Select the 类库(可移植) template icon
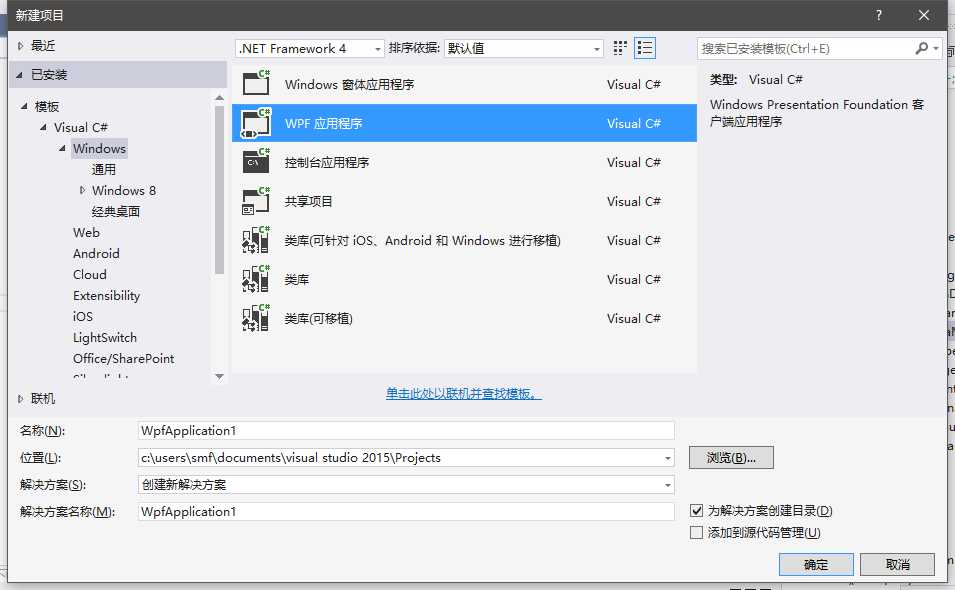This screenshot has width=955, height=590. point(256,318)
